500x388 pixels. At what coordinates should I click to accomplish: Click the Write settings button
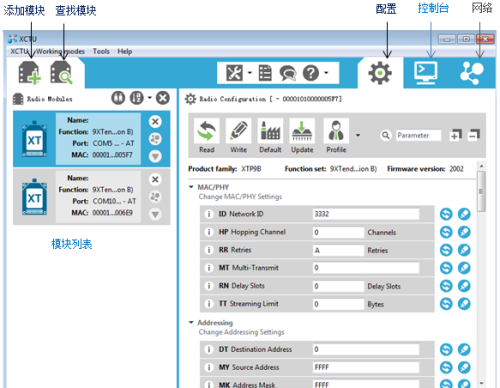[239, 136]
